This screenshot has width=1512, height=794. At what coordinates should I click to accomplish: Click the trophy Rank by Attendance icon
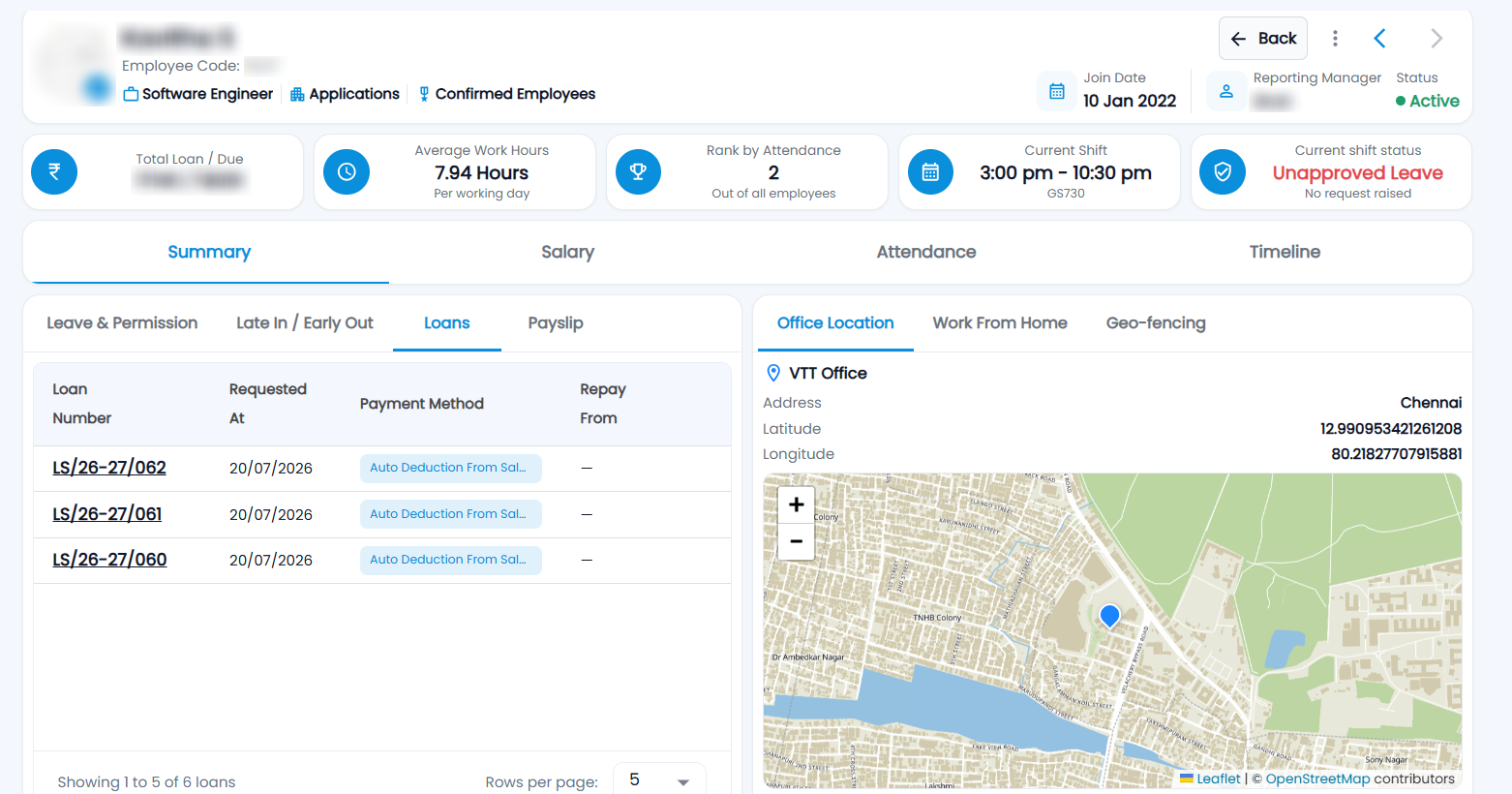638,172
